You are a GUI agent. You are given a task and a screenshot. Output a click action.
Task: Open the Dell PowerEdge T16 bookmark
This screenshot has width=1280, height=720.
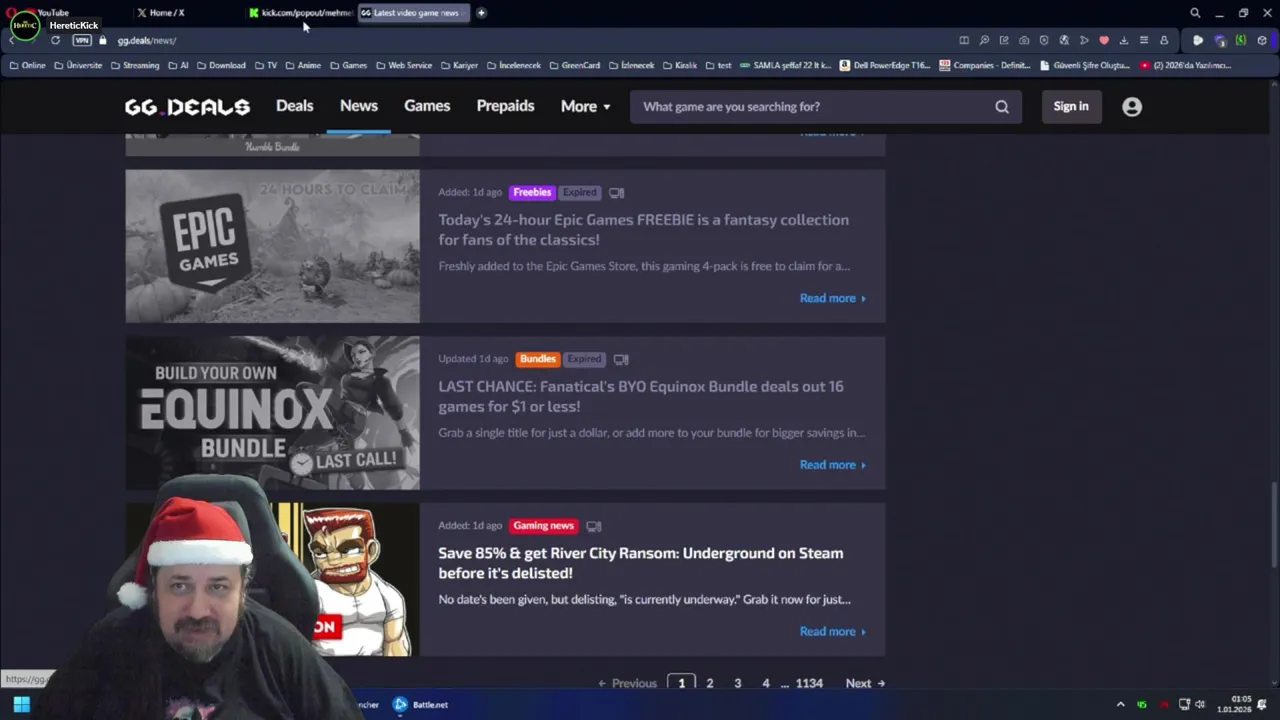tap(885, 65)
